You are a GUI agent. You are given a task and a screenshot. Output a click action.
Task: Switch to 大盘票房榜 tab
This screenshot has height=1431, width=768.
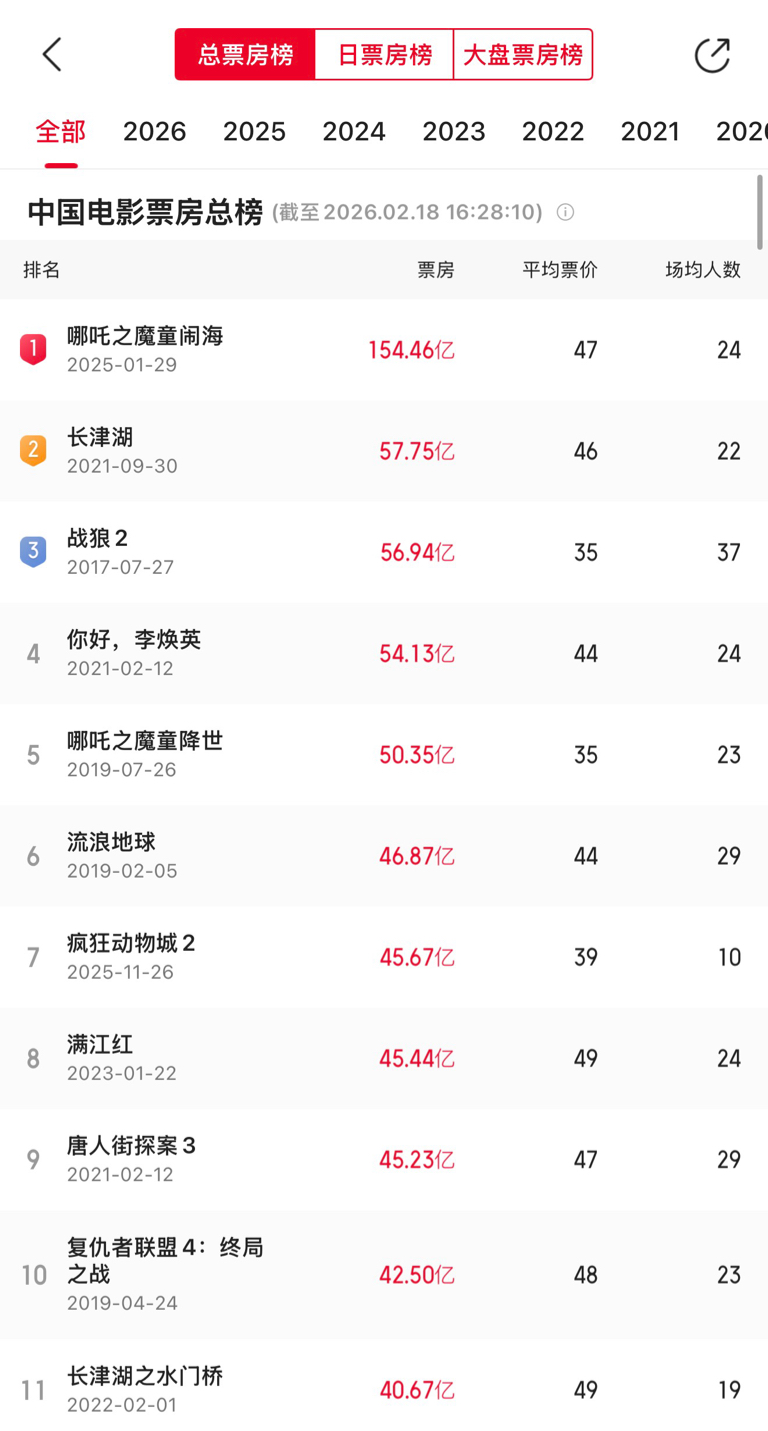tap(522, 55)
